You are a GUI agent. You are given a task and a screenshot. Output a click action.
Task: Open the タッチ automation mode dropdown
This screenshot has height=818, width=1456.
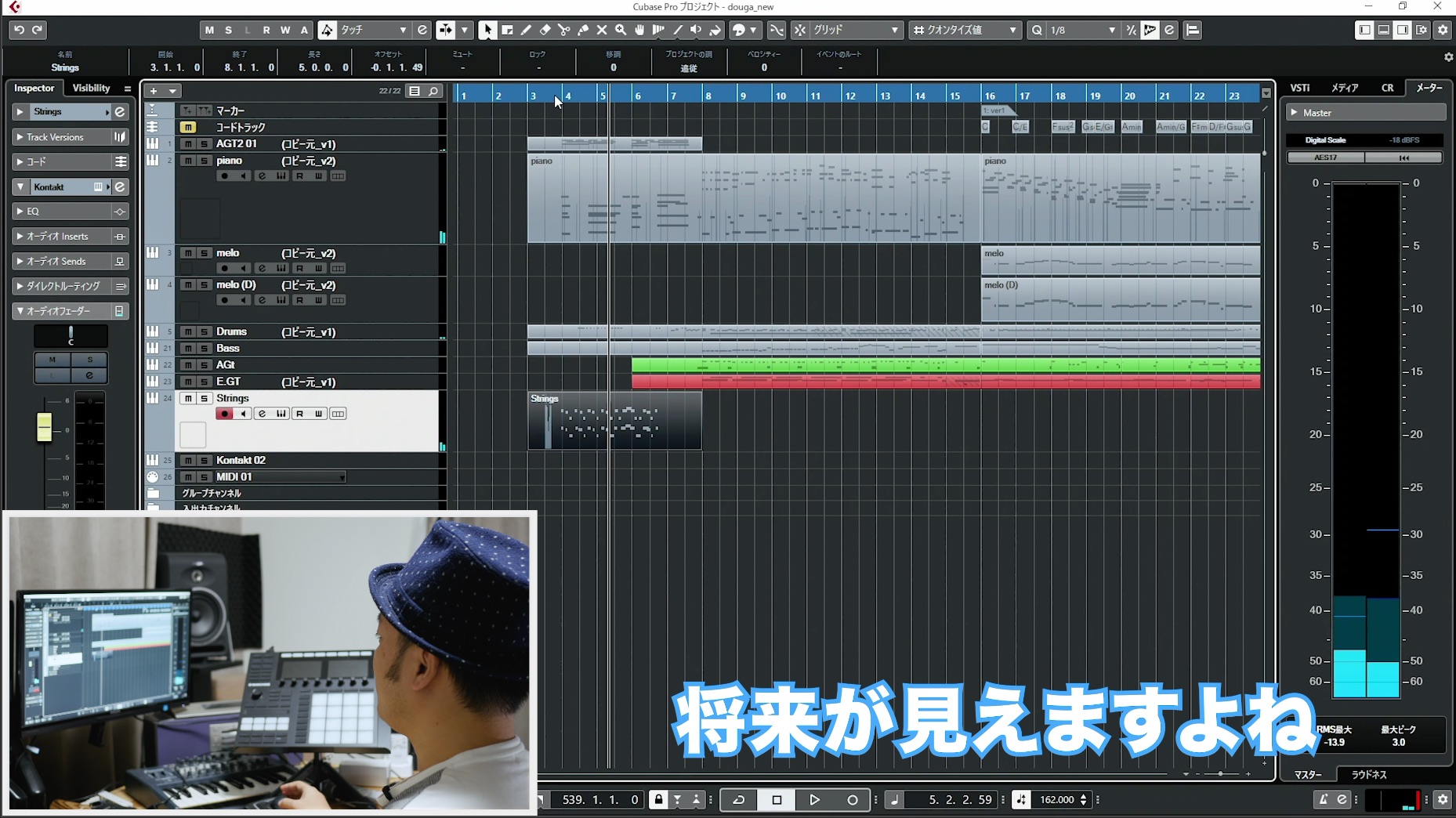(374, 30)
